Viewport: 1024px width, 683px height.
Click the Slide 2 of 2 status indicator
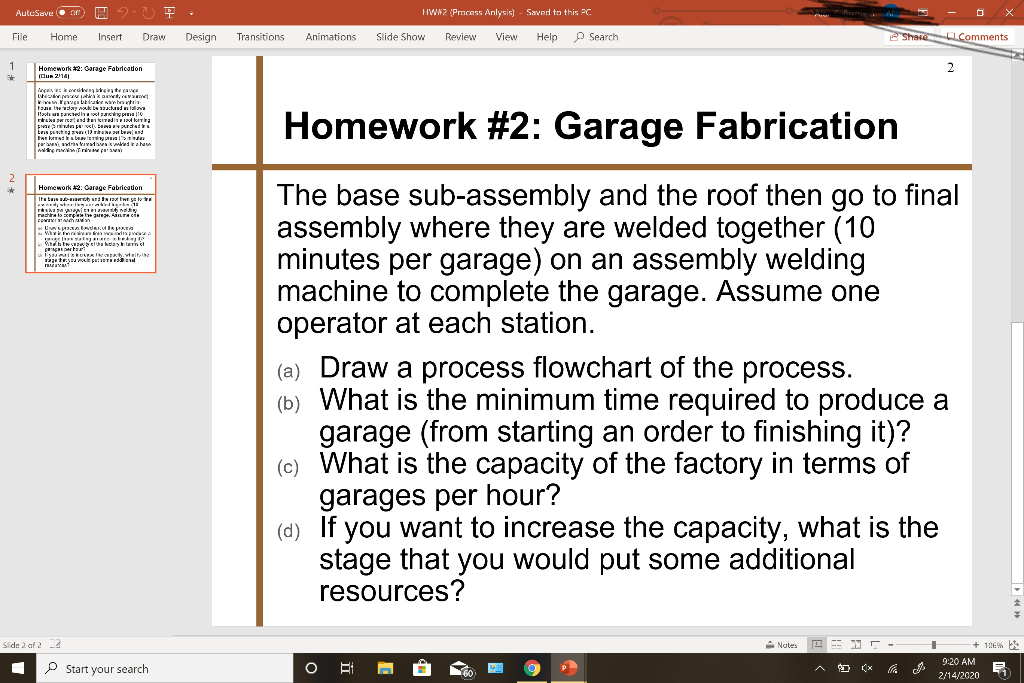(22, 645)
